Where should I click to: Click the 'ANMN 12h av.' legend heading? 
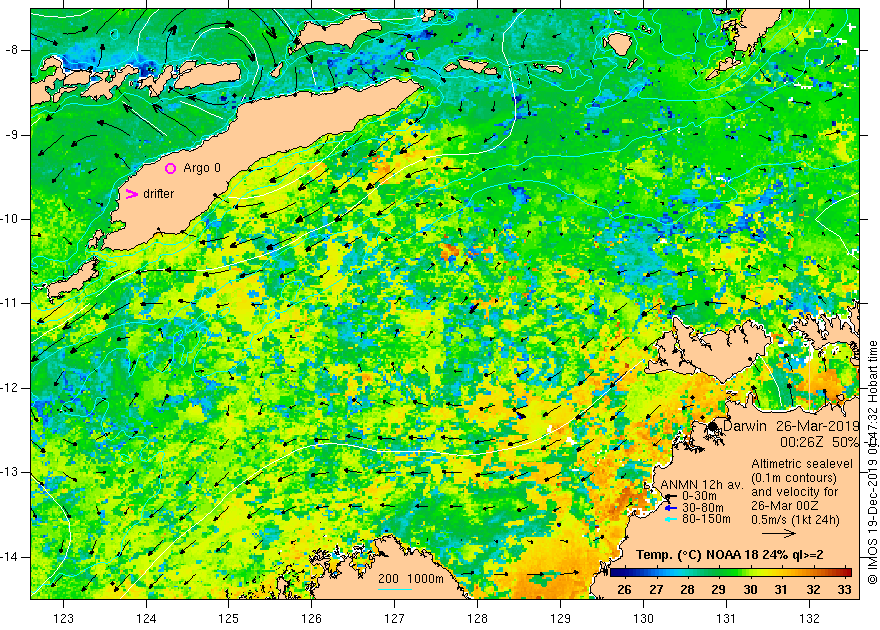(702, 485)
